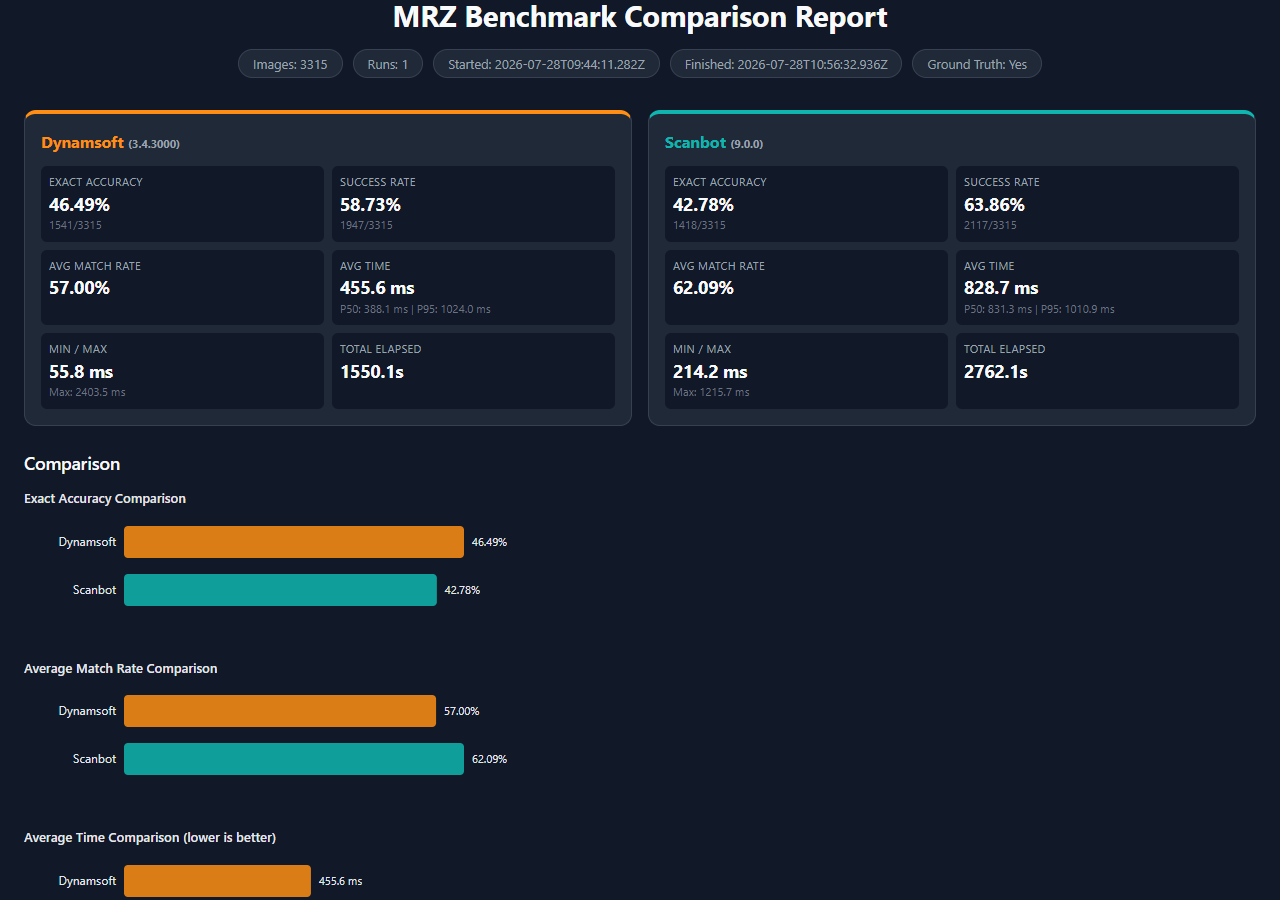This screenshot has width=1280, height=900.
Task: Click Dynamsoft avg time 455.6 ms card value
Action: 377,288
